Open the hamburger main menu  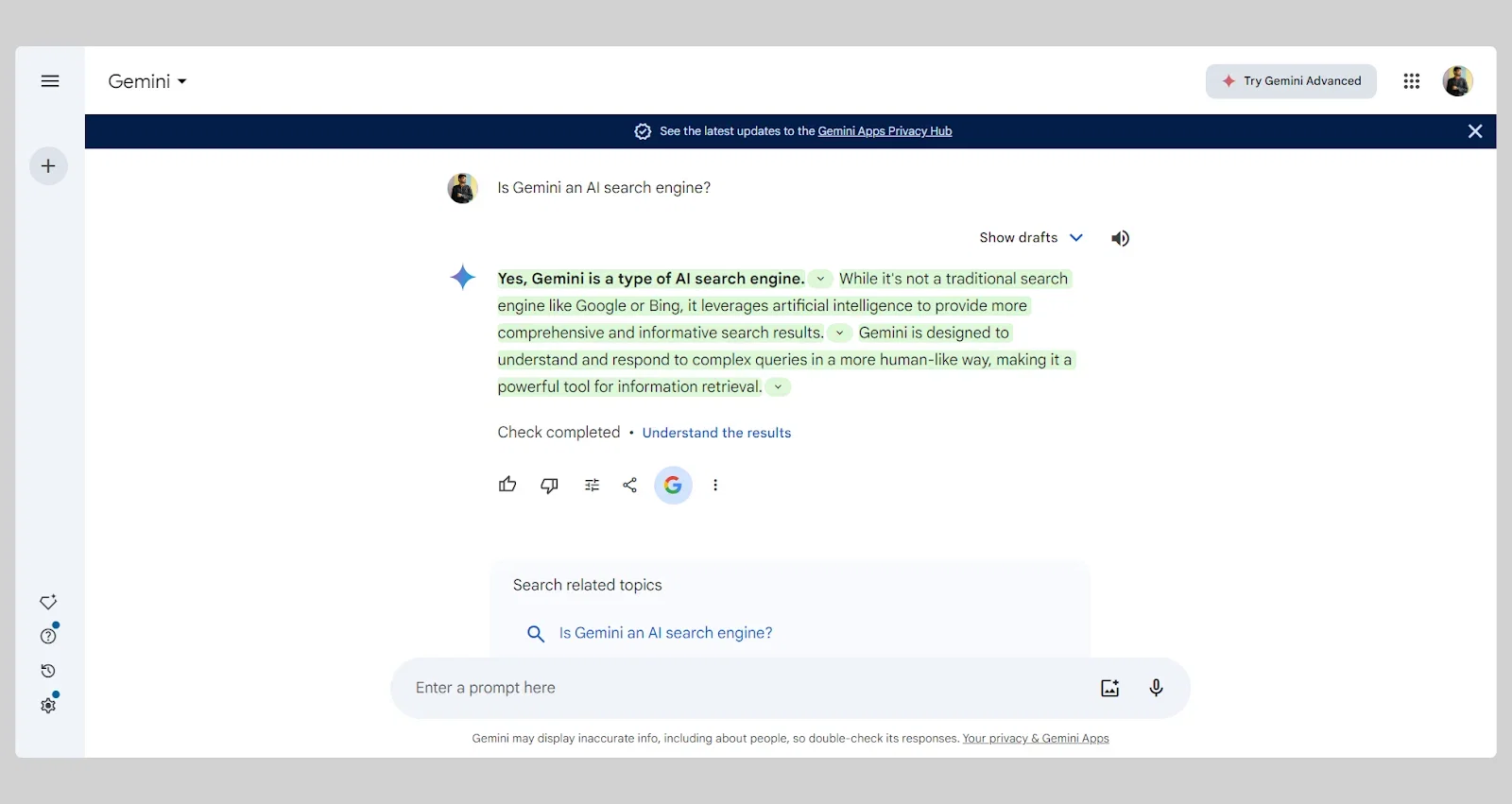(50, 81)
